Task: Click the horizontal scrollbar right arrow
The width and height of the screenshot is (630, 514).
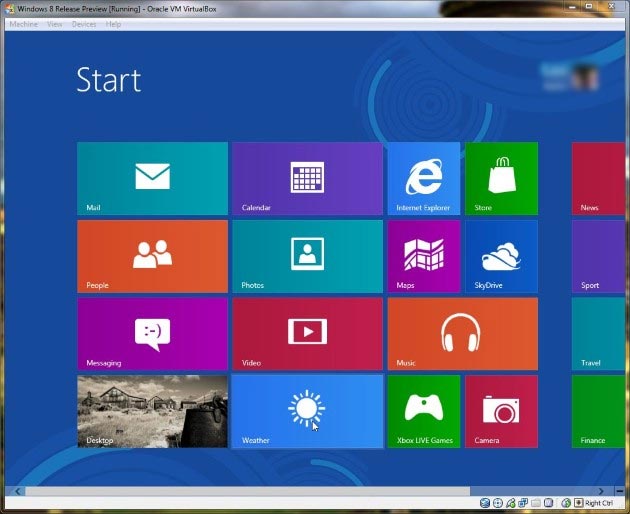Action: [x=602, y=491]
